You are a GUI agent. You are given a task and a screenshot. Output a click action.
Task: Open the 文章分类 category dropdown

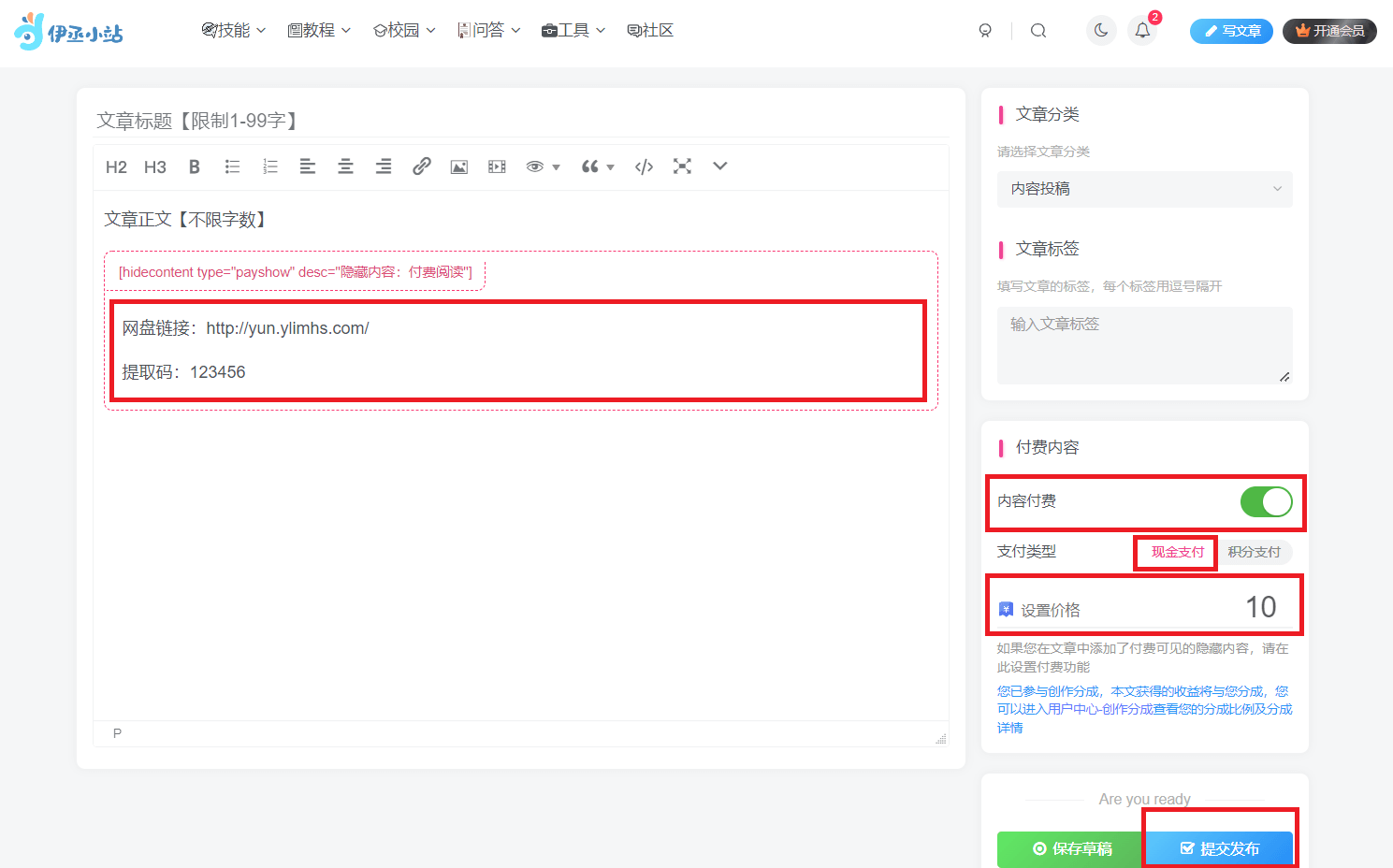(1144, 189)
